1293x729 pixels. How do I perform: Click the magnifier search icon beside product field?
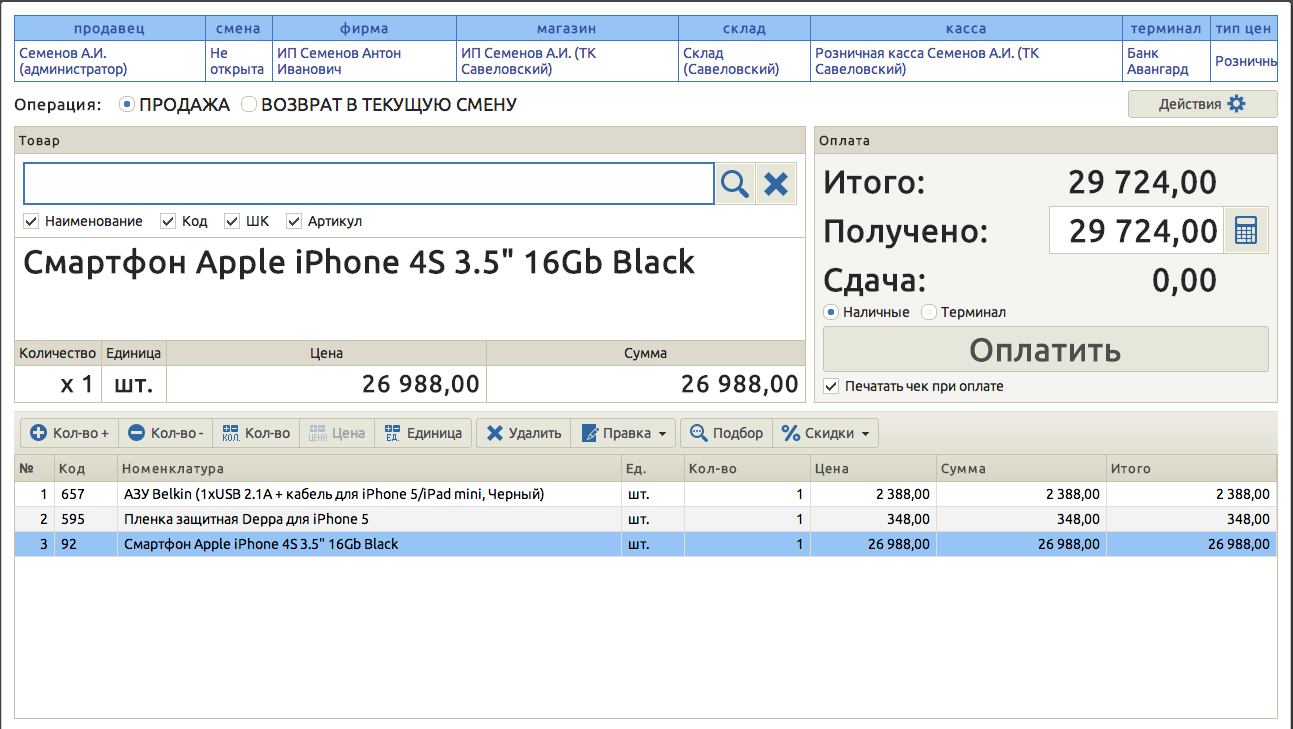click(735, 184)
